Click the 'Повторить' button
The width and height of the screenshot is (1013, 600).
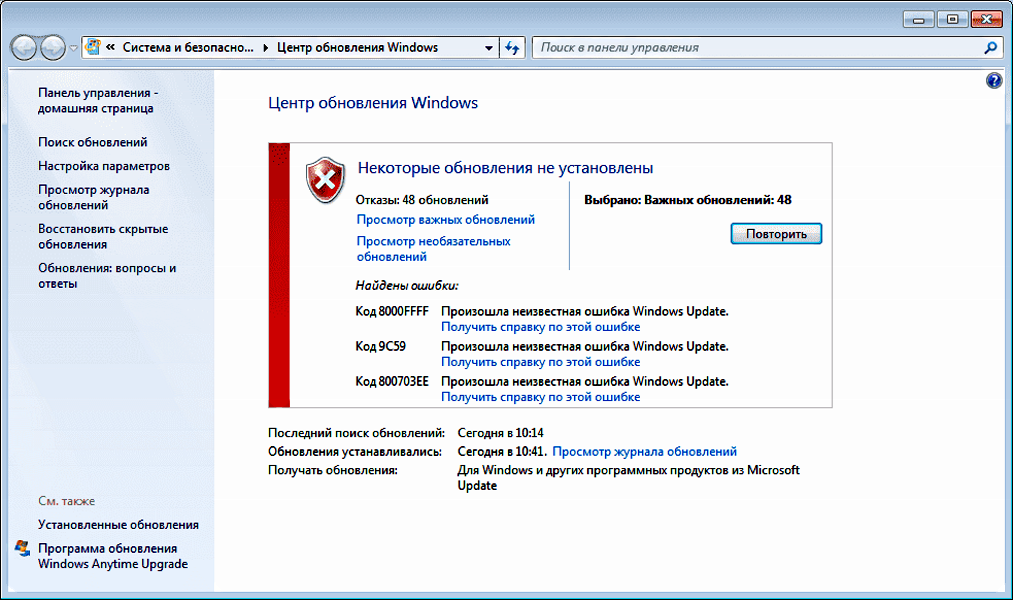click(x=776, y=234)
